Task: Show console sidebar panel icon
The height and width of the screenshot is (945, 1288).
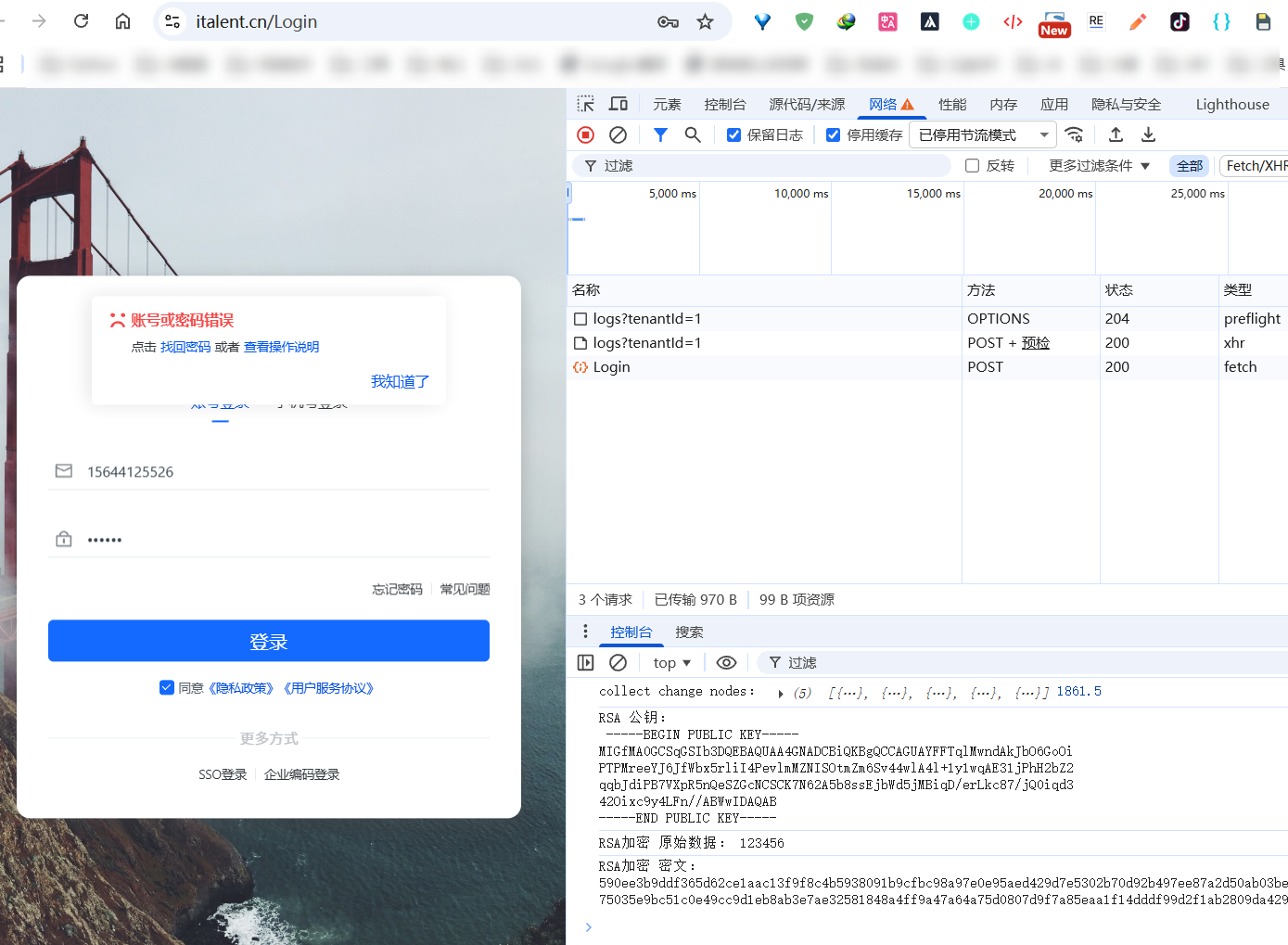Action: coord(585,662)
